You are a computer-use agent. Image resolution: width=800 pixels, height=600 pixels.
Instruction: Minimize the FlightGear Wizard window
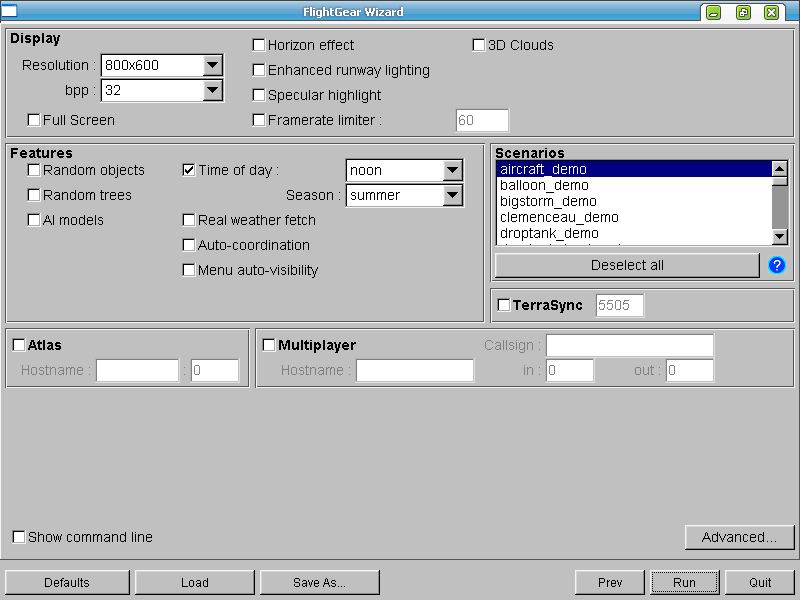click(713, 12)
